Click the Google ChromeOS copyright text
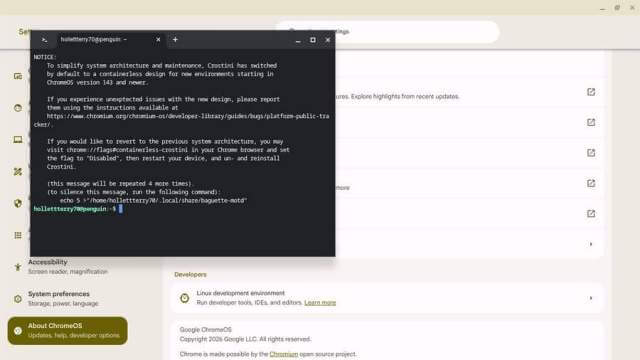640x360 pixels. tap(245, 339)
